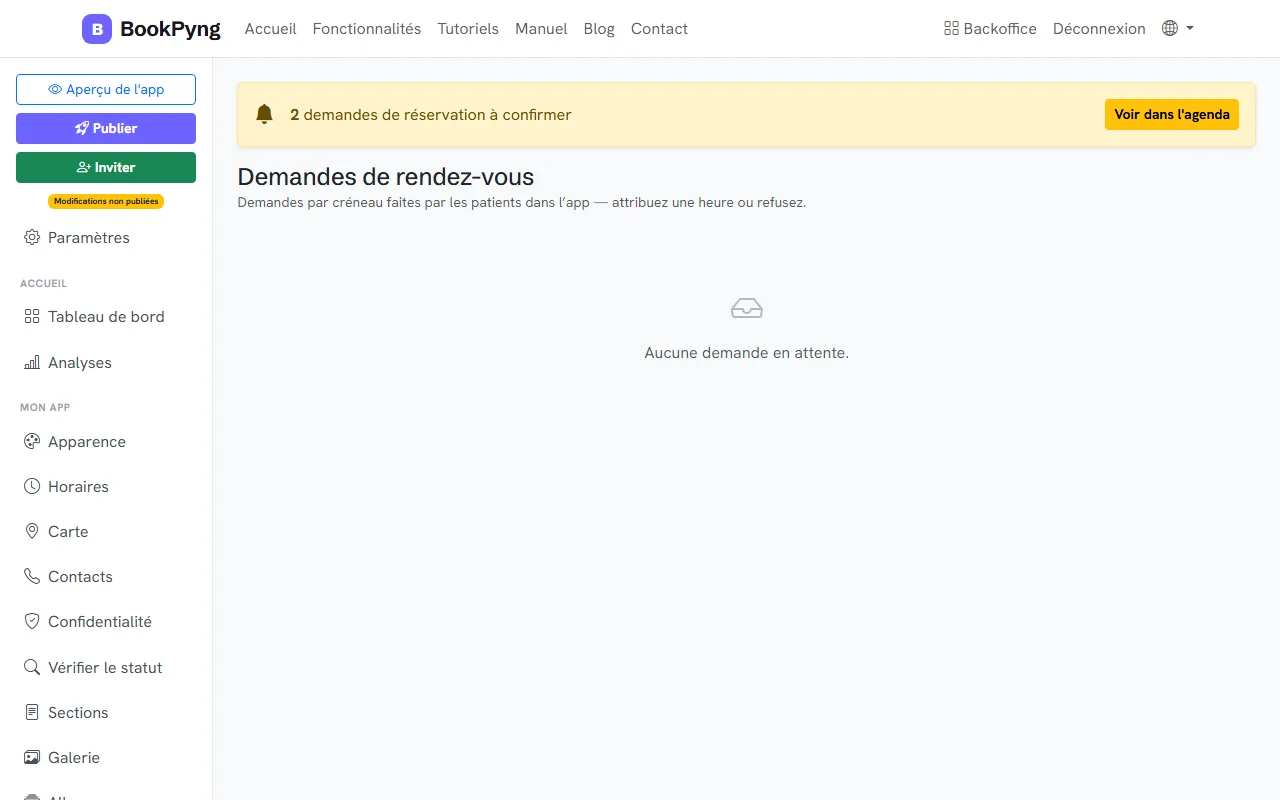Viewport: 1280px width, 800px height.
Task: Click the Contacts phone icon
Action: click(32, 576)
